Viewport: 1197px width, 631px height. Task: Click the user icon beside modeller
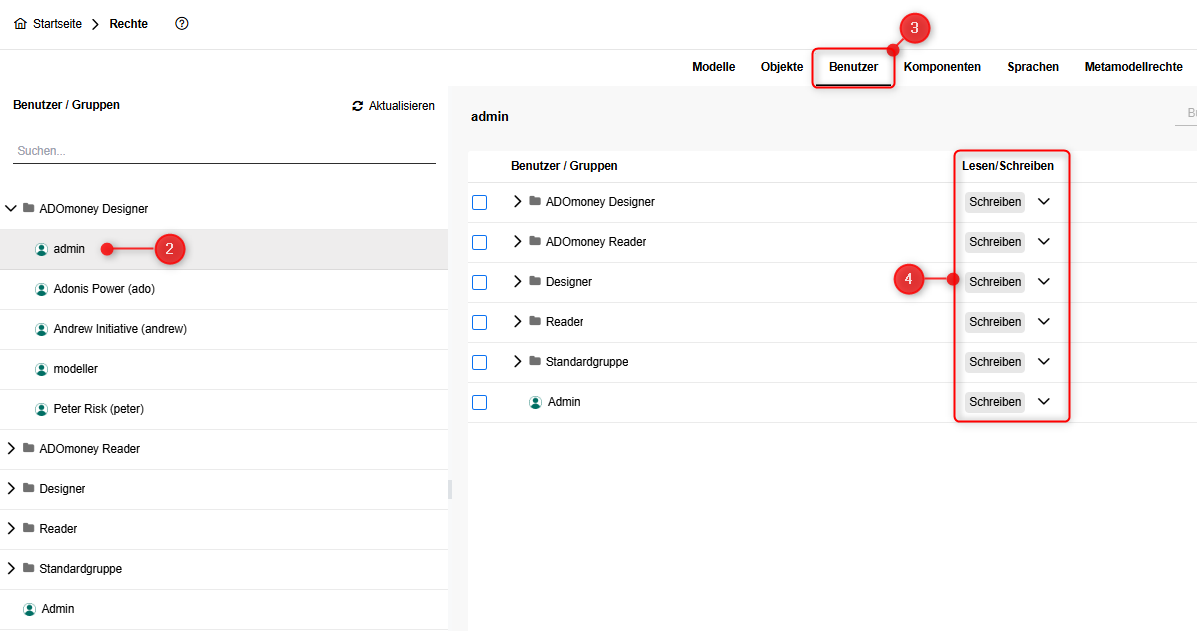[41, 369]
